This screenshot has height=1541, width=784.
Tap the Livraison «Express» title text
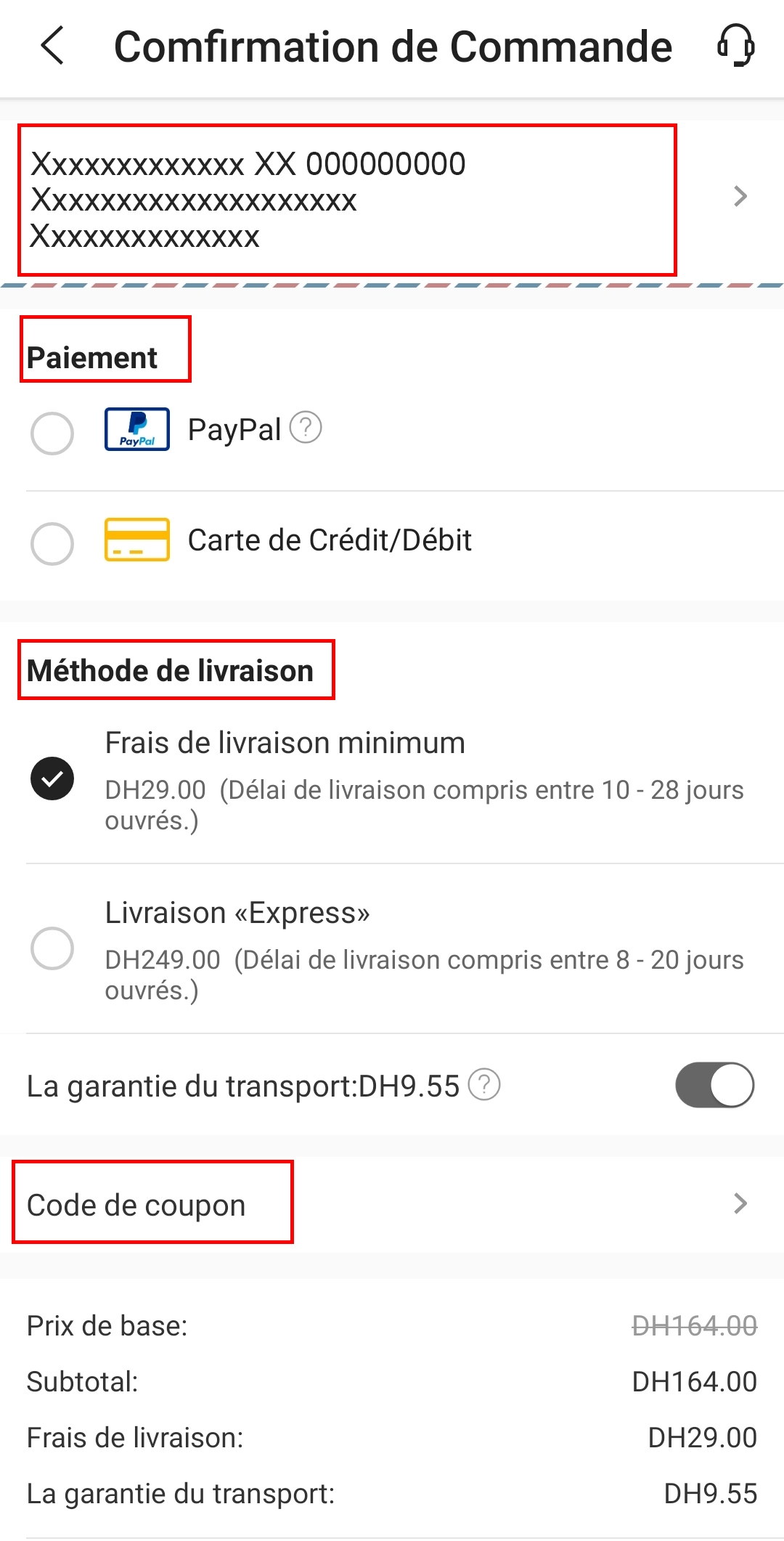point(237,913)
